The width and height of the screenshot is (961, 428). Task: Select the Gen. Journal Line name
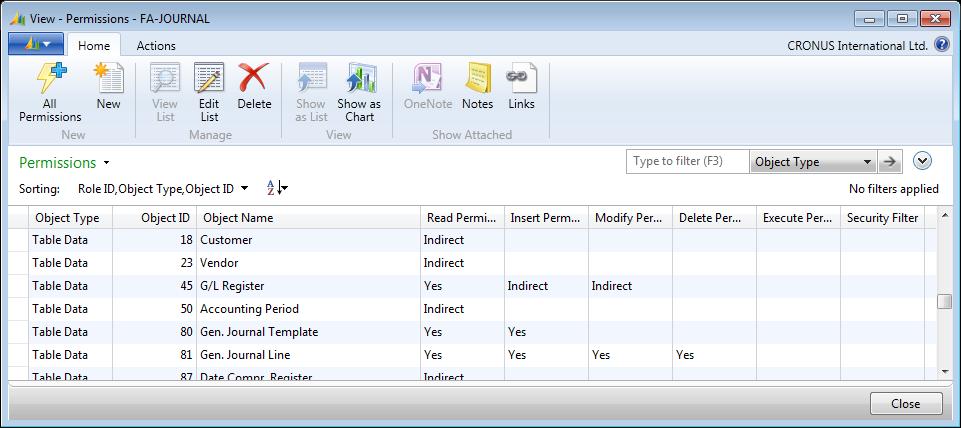coord(245,355)
